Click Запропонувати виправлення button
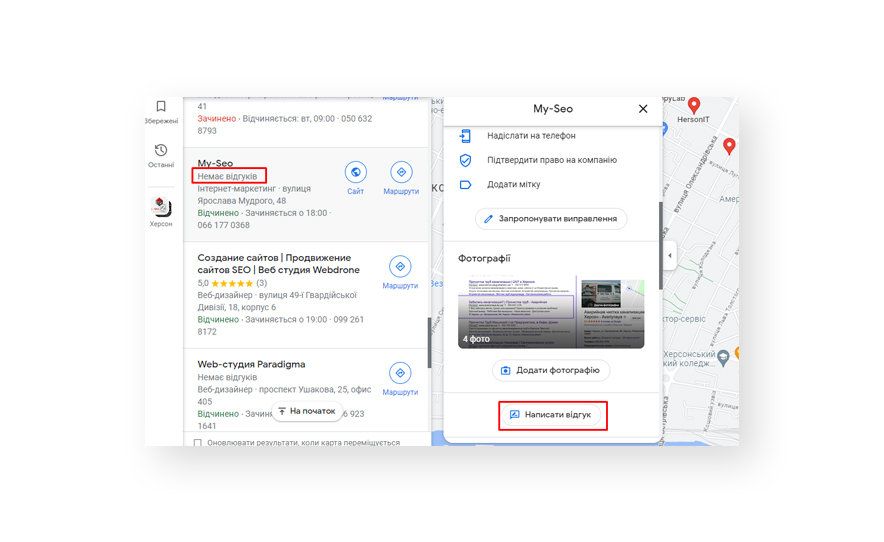Screen dimensions: 884x542 pos(551,218)
